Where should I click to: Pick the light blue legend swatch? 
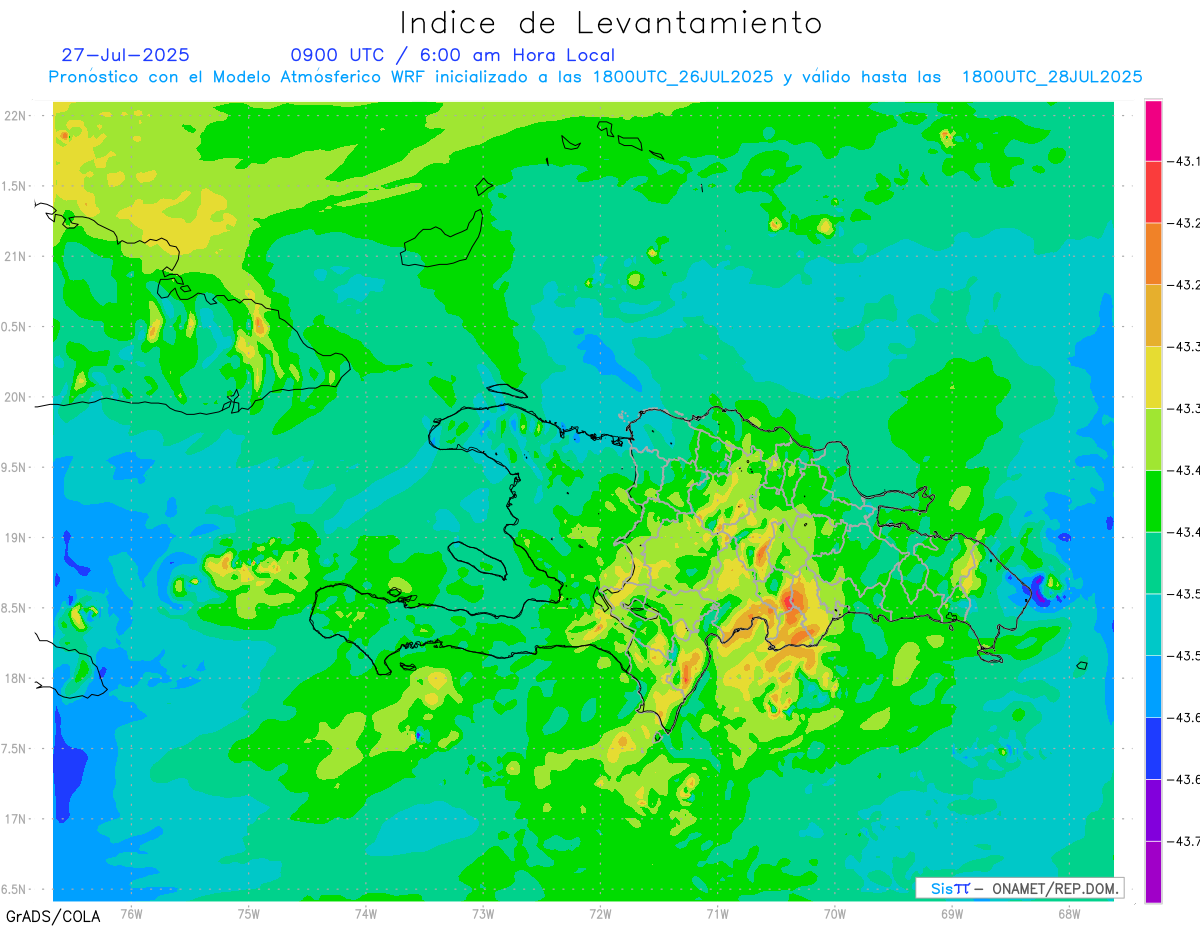coord(1153,685)
